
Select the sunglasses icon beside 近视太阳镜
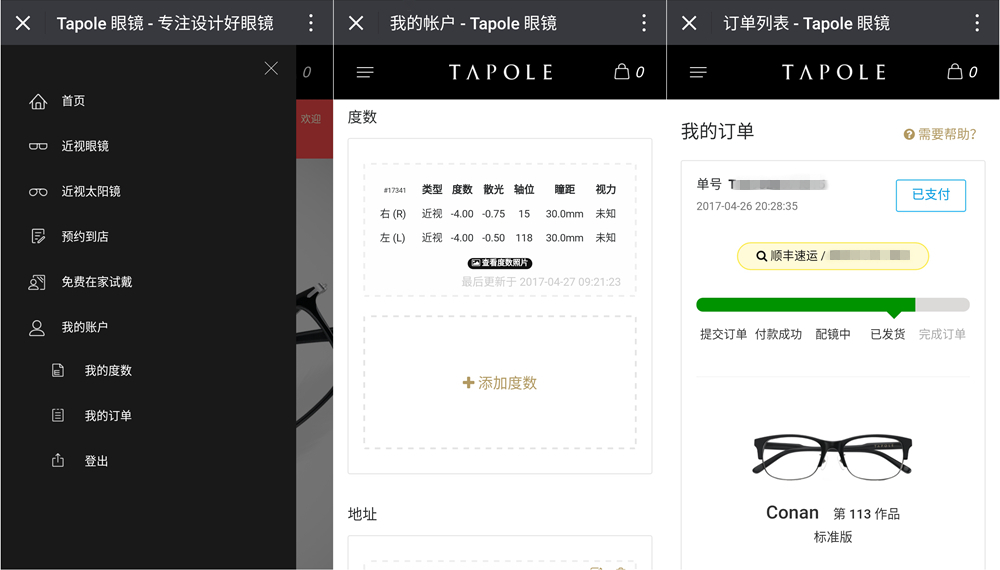tap(38, 191)
